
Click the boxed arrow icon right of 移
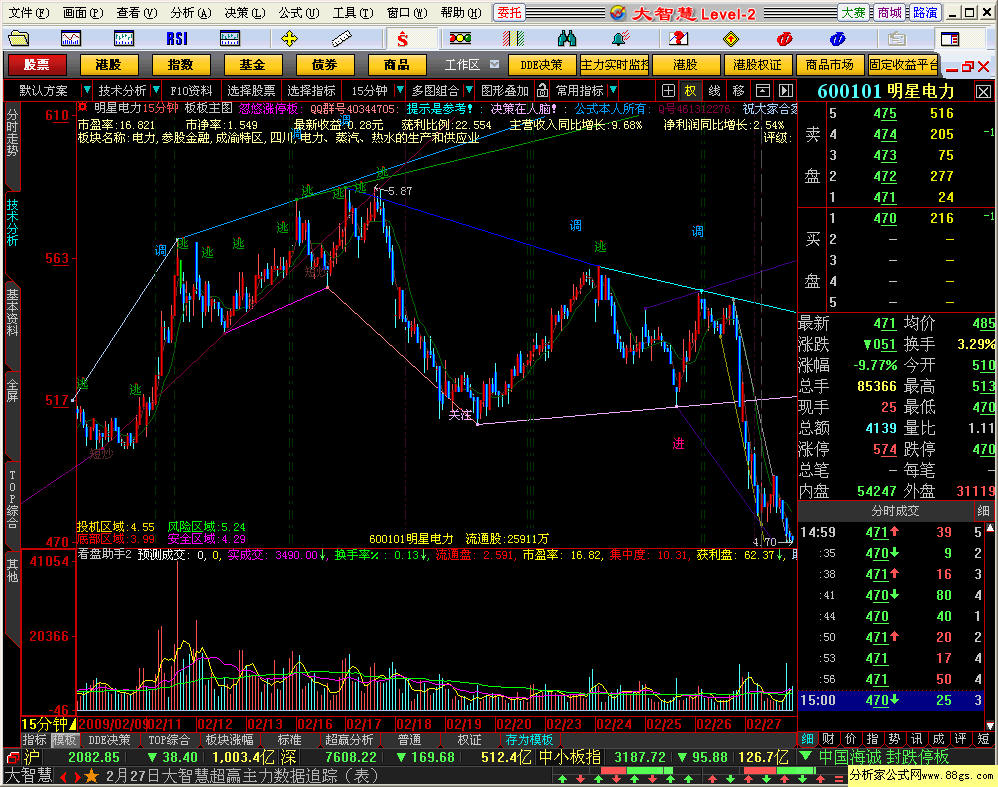click(x=763, y=90)
